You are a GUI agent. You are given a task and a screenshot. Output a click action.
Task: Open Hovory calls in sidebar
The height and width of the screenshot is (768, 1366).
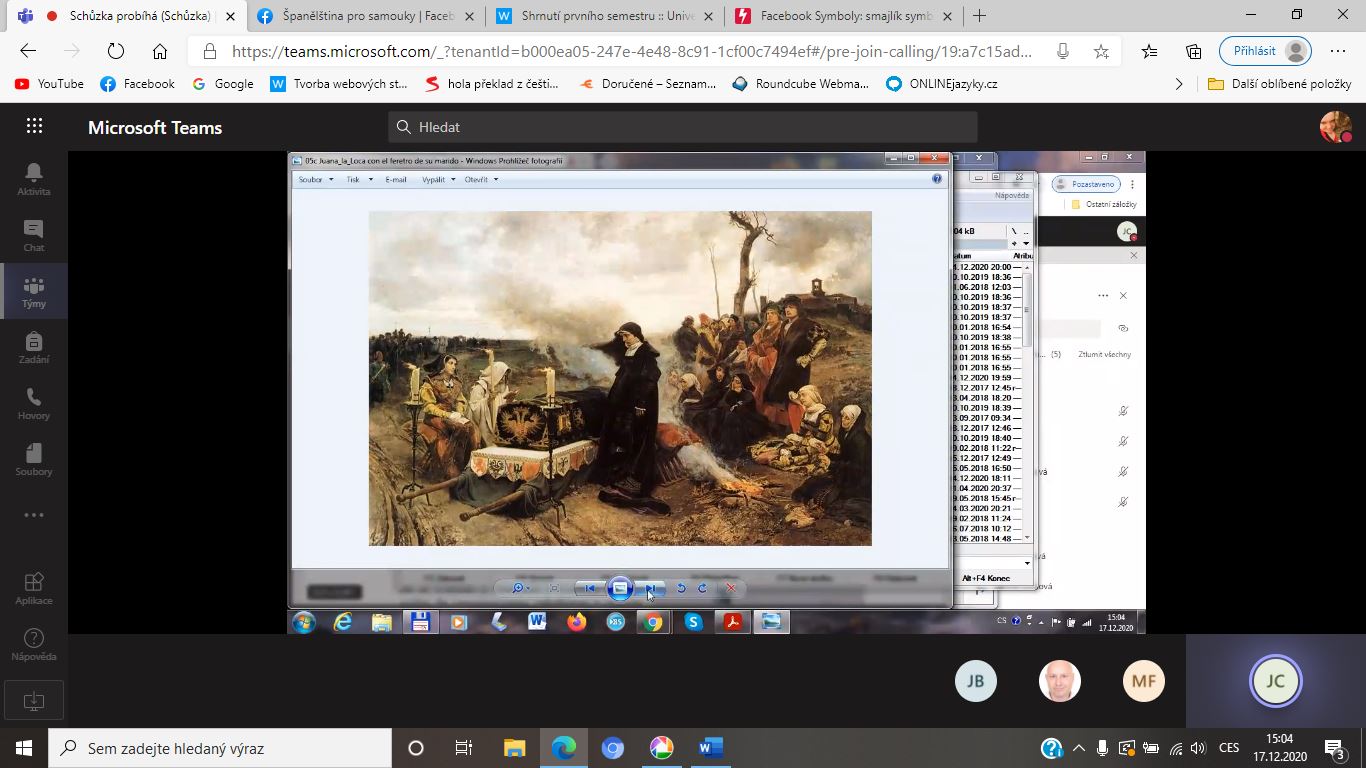pyautogui.click(x=34, y=403)
